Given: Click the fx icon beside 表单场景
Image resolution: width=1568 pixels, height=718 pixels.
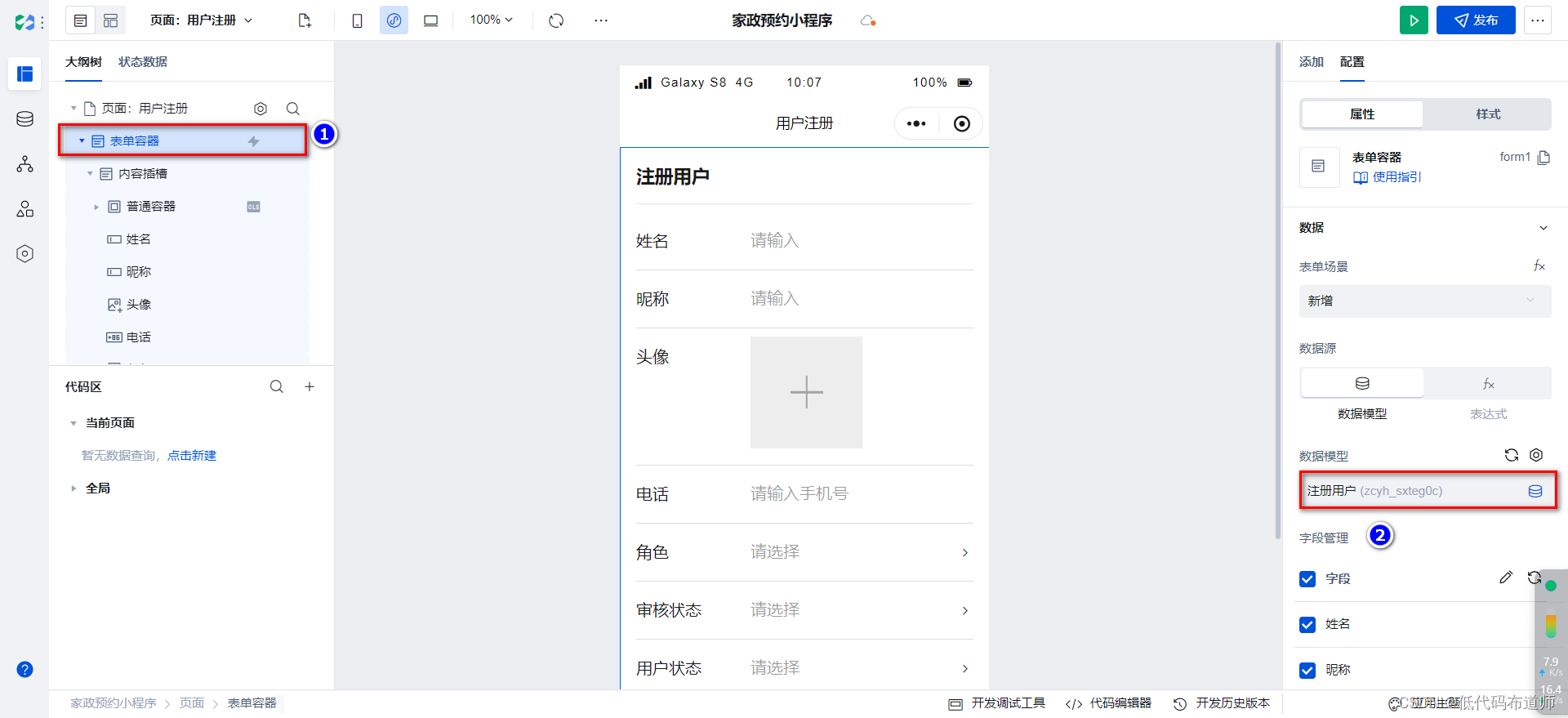Looking at the screenshot, I should pyautogui.click(x=1539, y=266).
